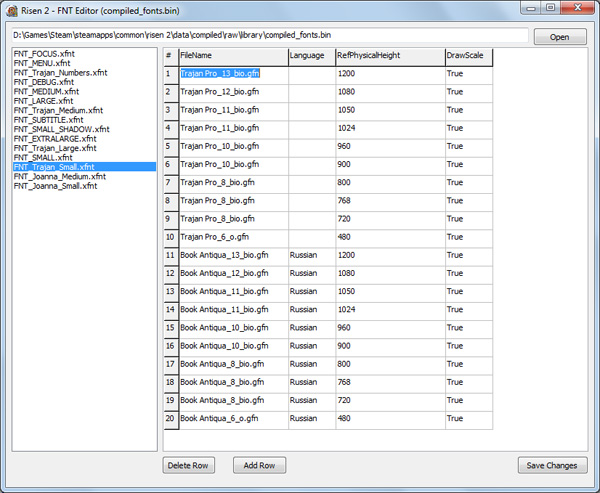Click the Risen 2 app icon in title bar

click(x=12, y=11)
